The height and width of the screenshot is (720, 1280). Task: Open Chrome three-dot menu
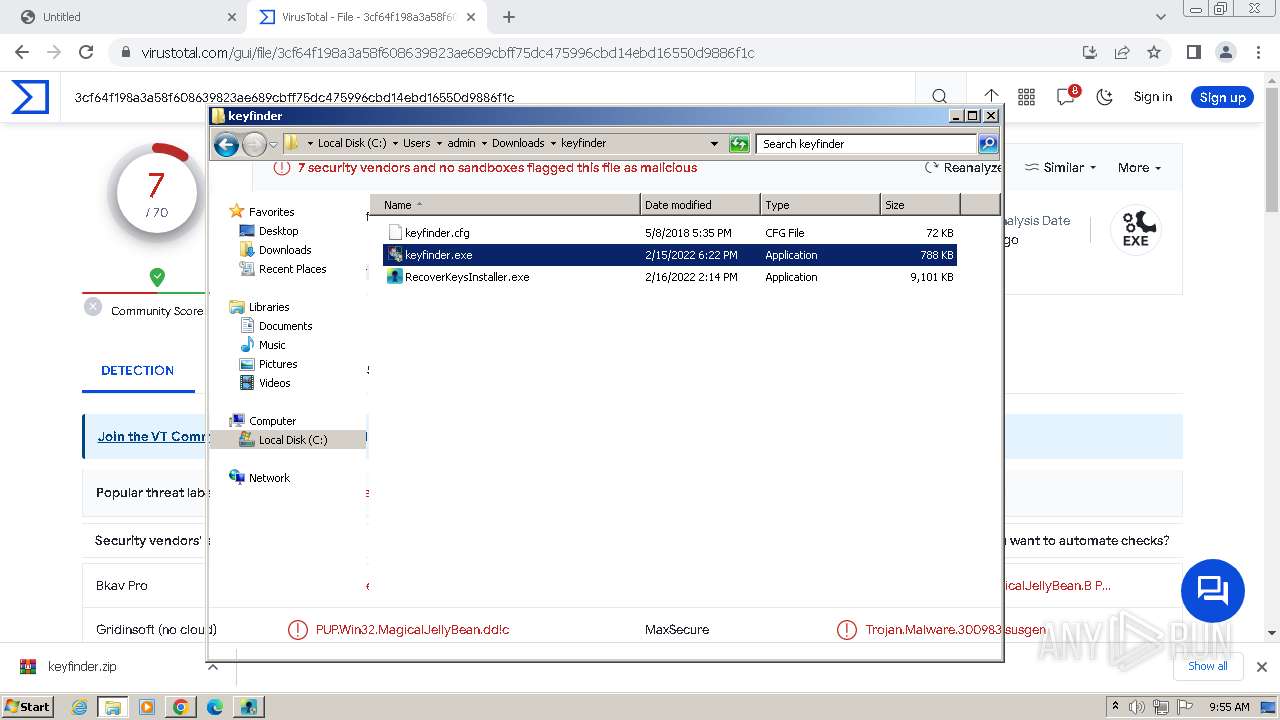pyautogui.click(x=1259, y=52)
